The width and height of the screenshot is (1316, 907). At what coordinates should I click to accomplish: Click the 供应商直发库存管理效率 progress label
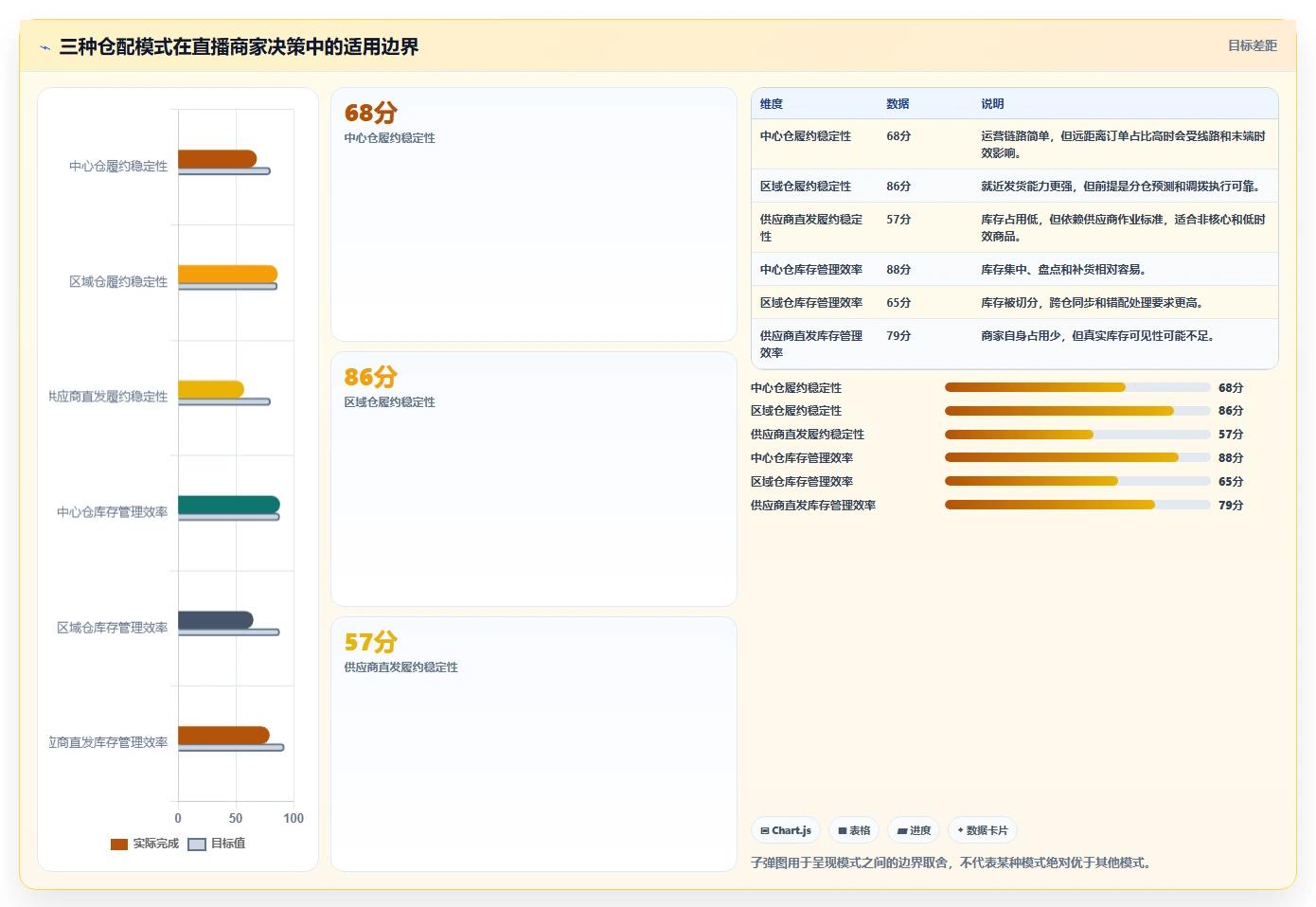(x=813, y=506)
